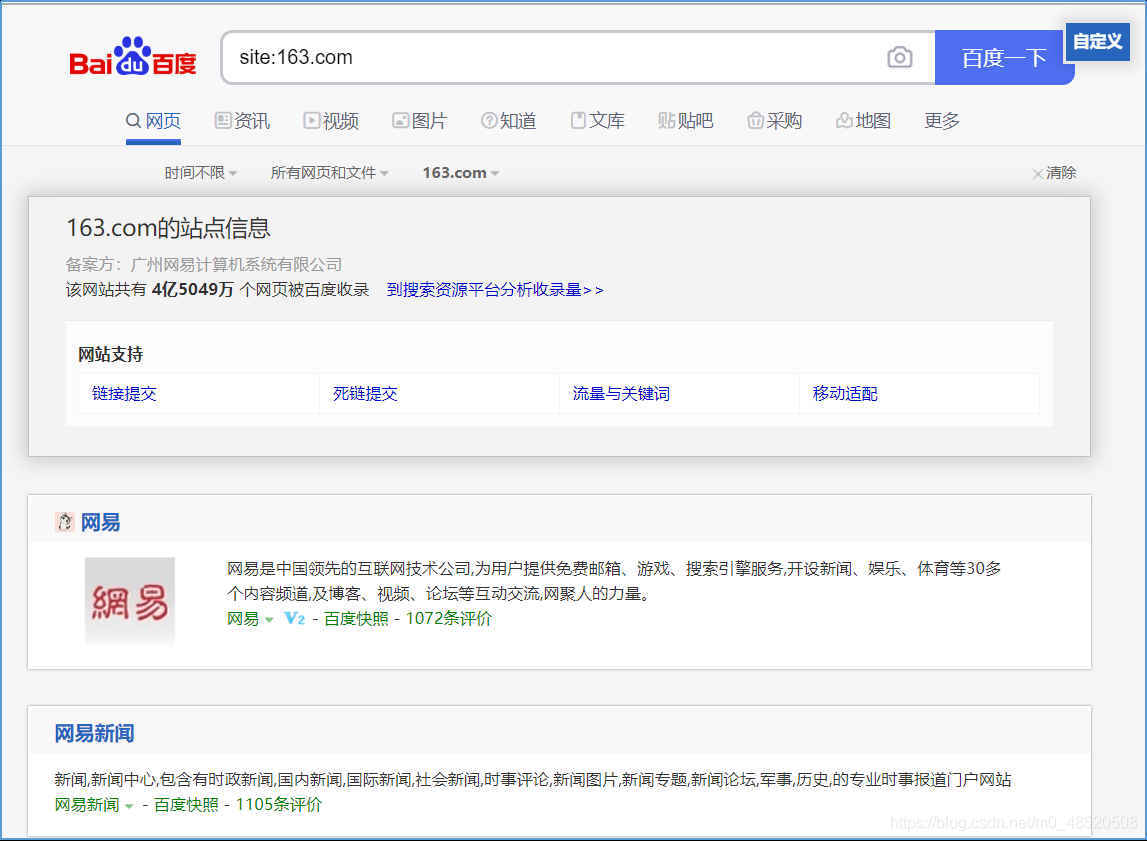1147x841 pixels.
Task: Select the 视频 video search icon
Action: (x=310, y=120)
